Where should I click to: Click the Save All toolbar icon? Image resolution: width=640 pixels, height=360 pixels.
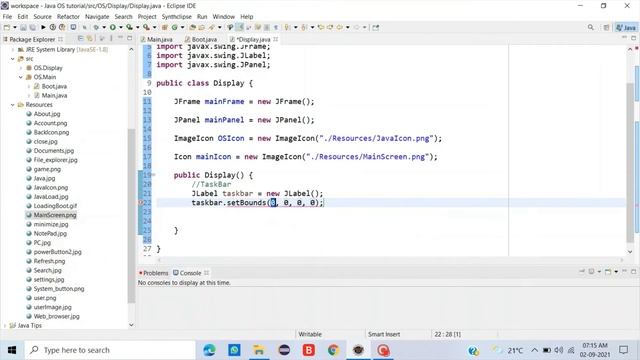coord(32,27)
